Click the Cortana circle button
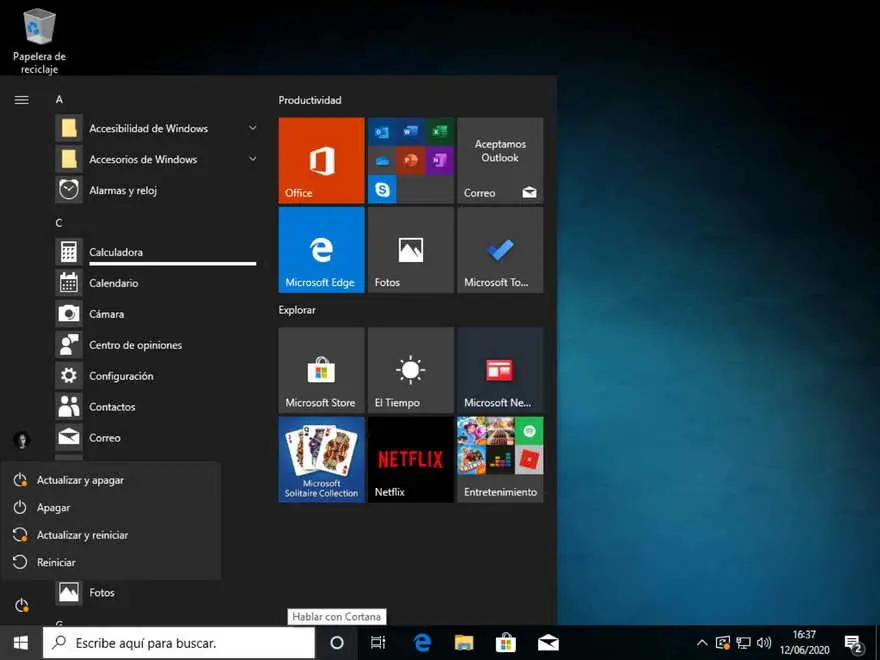Screen dimensions: 880x660 point(337,643)
